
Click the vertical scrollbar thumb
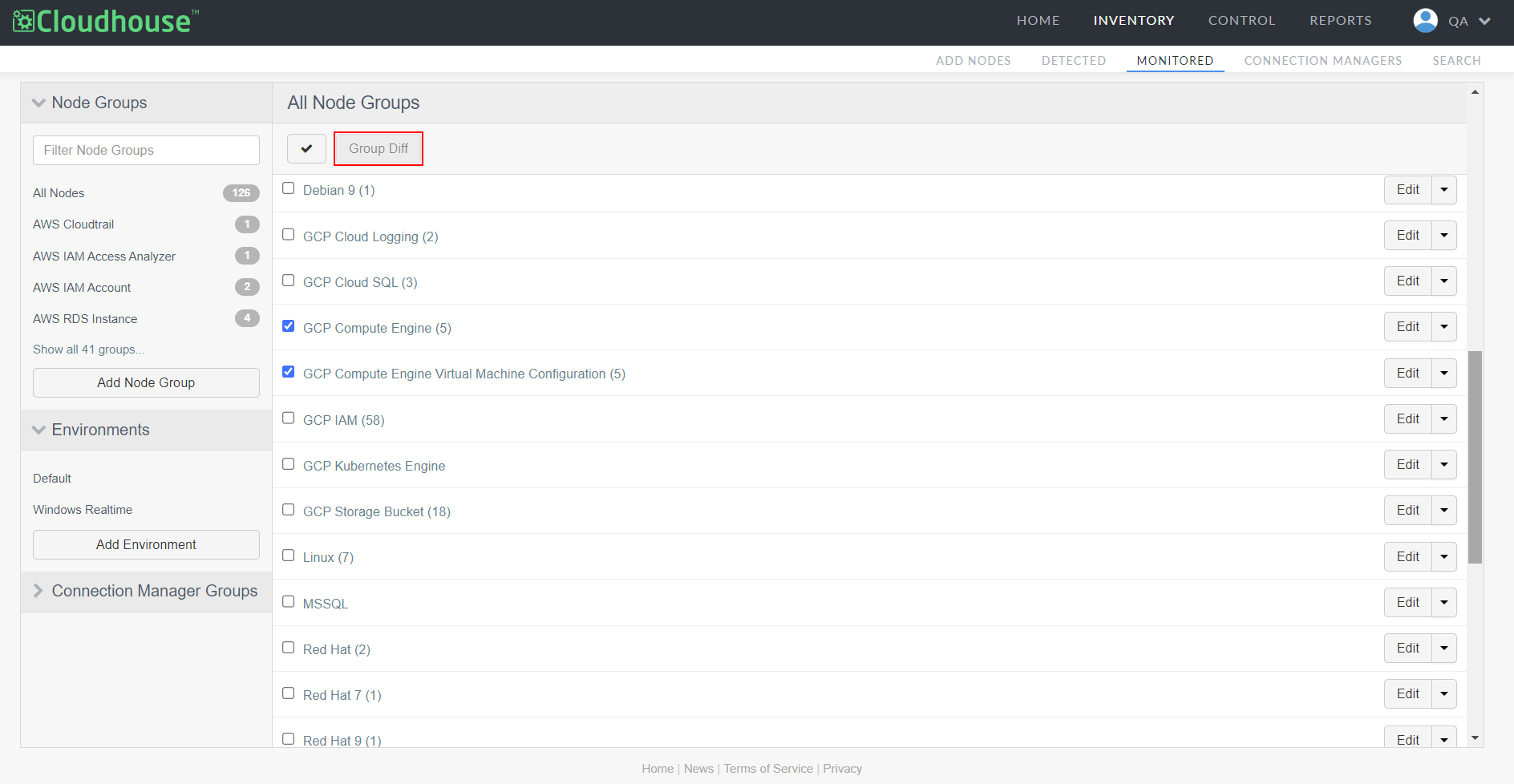tap(1475, 457)
